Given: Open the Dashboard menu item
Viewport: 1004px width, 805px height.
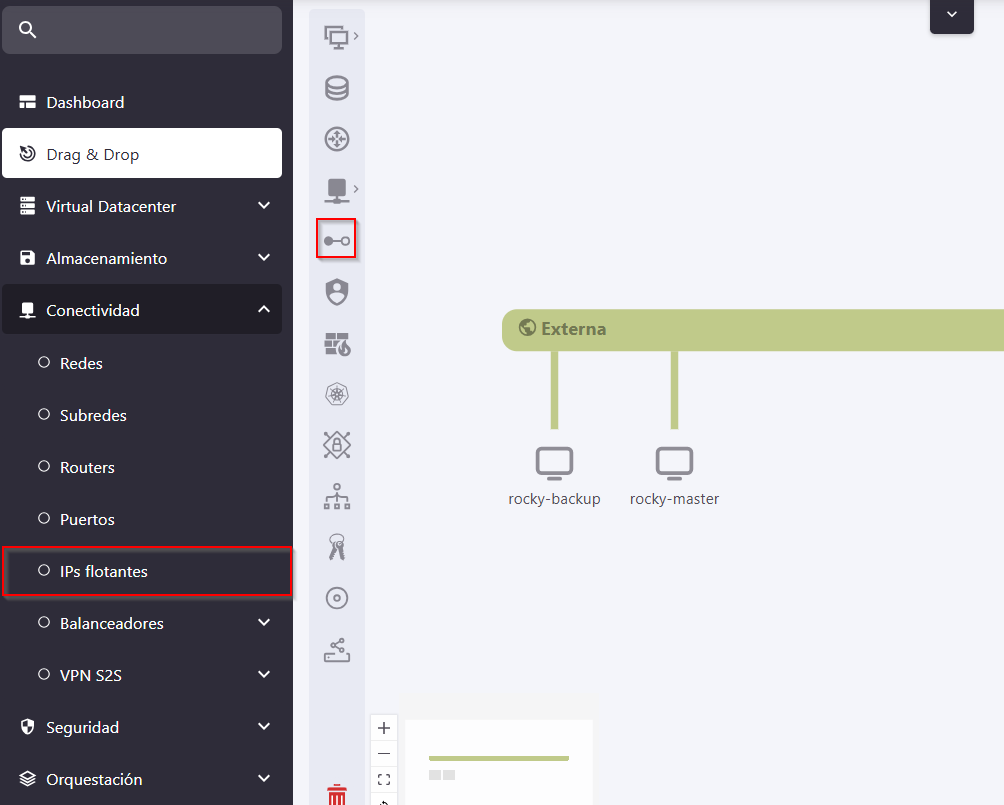Looking at the screenshot, I should pyautogui.click(x=85, y=102).
